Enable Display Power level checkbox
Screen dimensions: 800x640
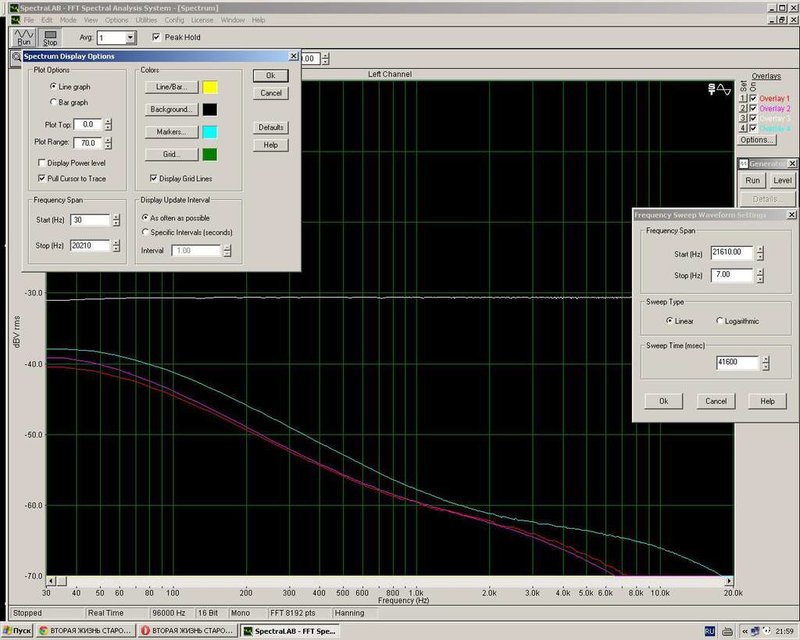click(x=42, y=163)
